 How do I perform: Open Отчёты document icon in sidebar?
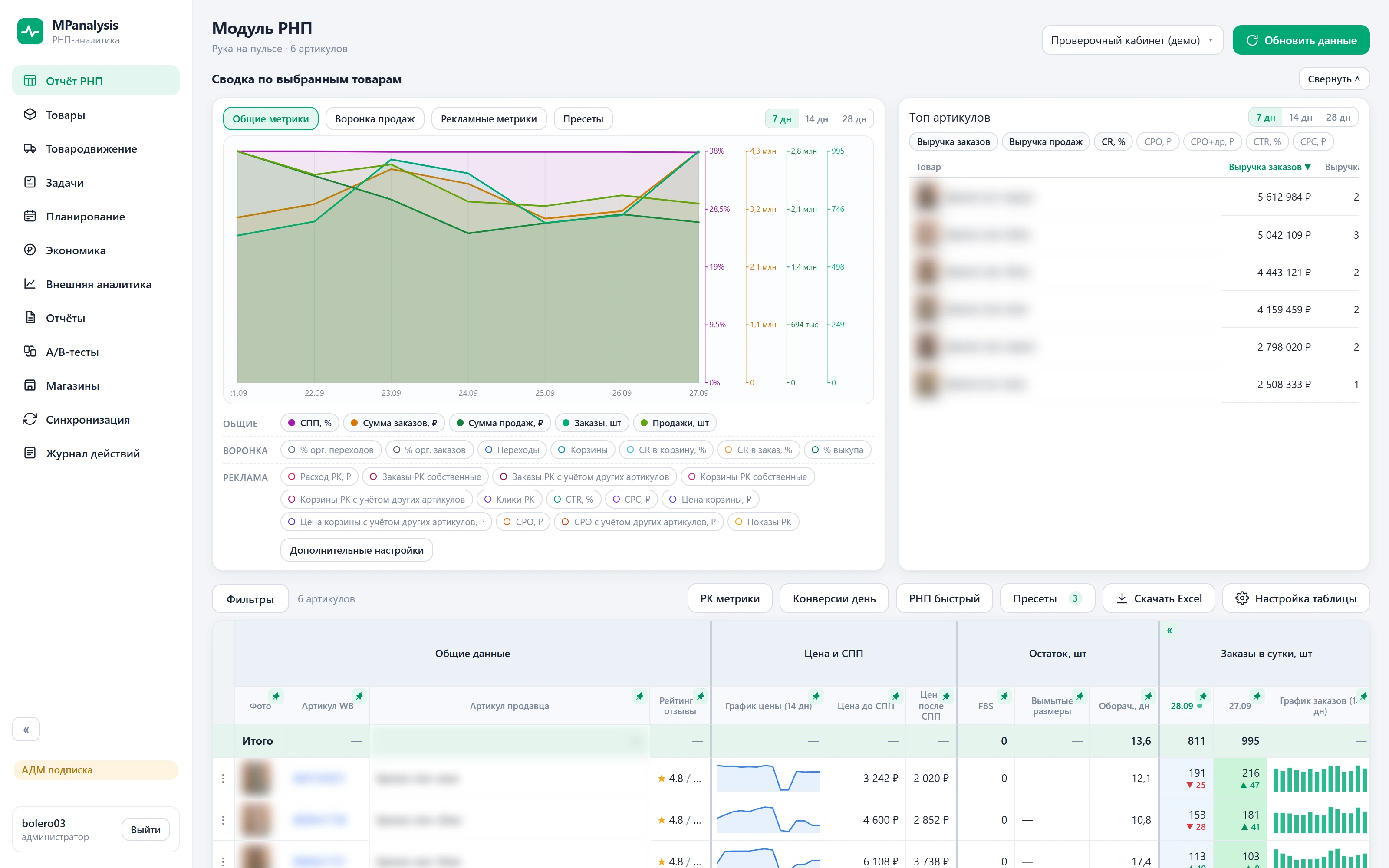tap(30, 317)
